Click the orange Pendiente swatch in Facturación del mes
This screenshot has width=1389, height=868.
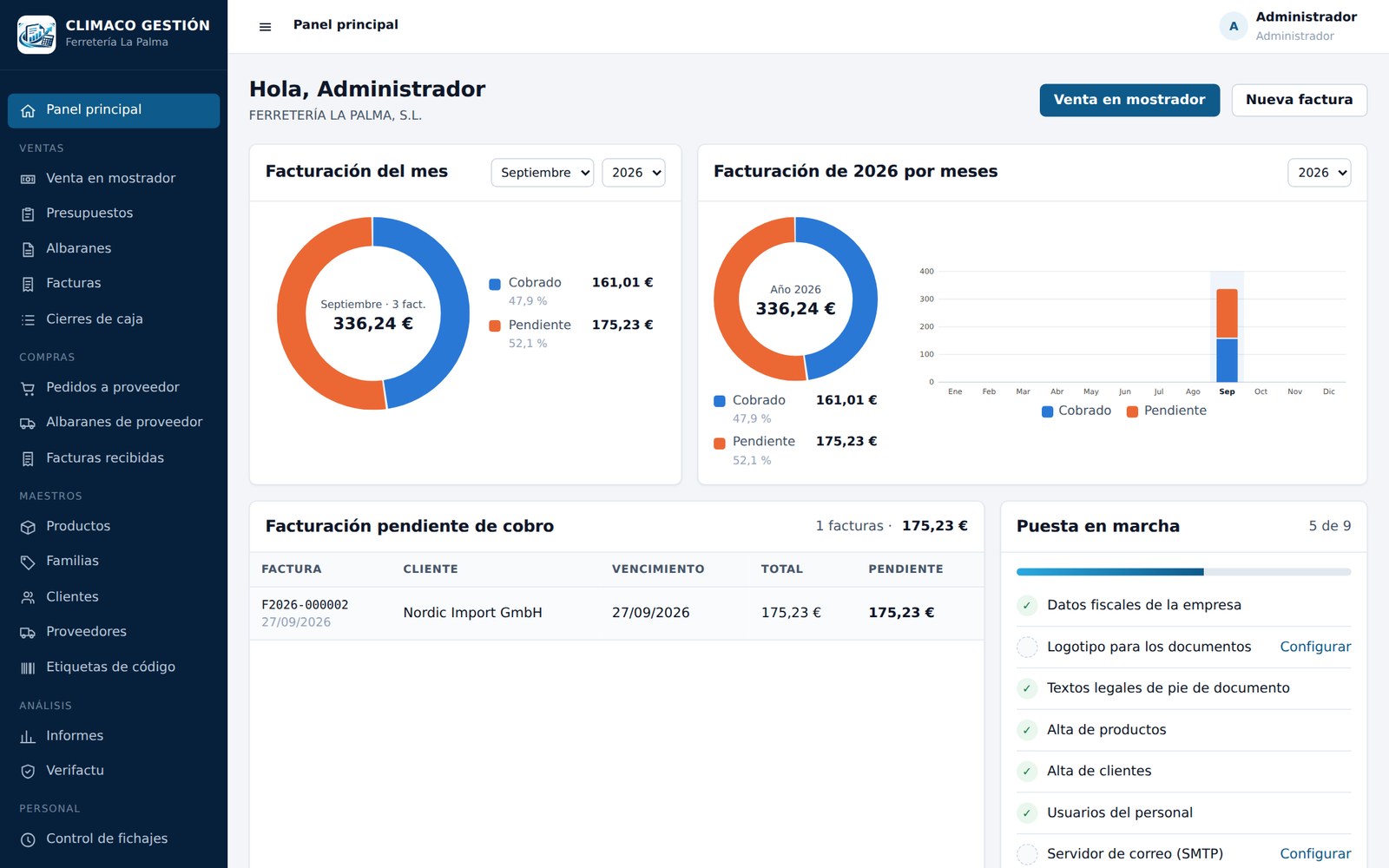click(x=495, y=326)
